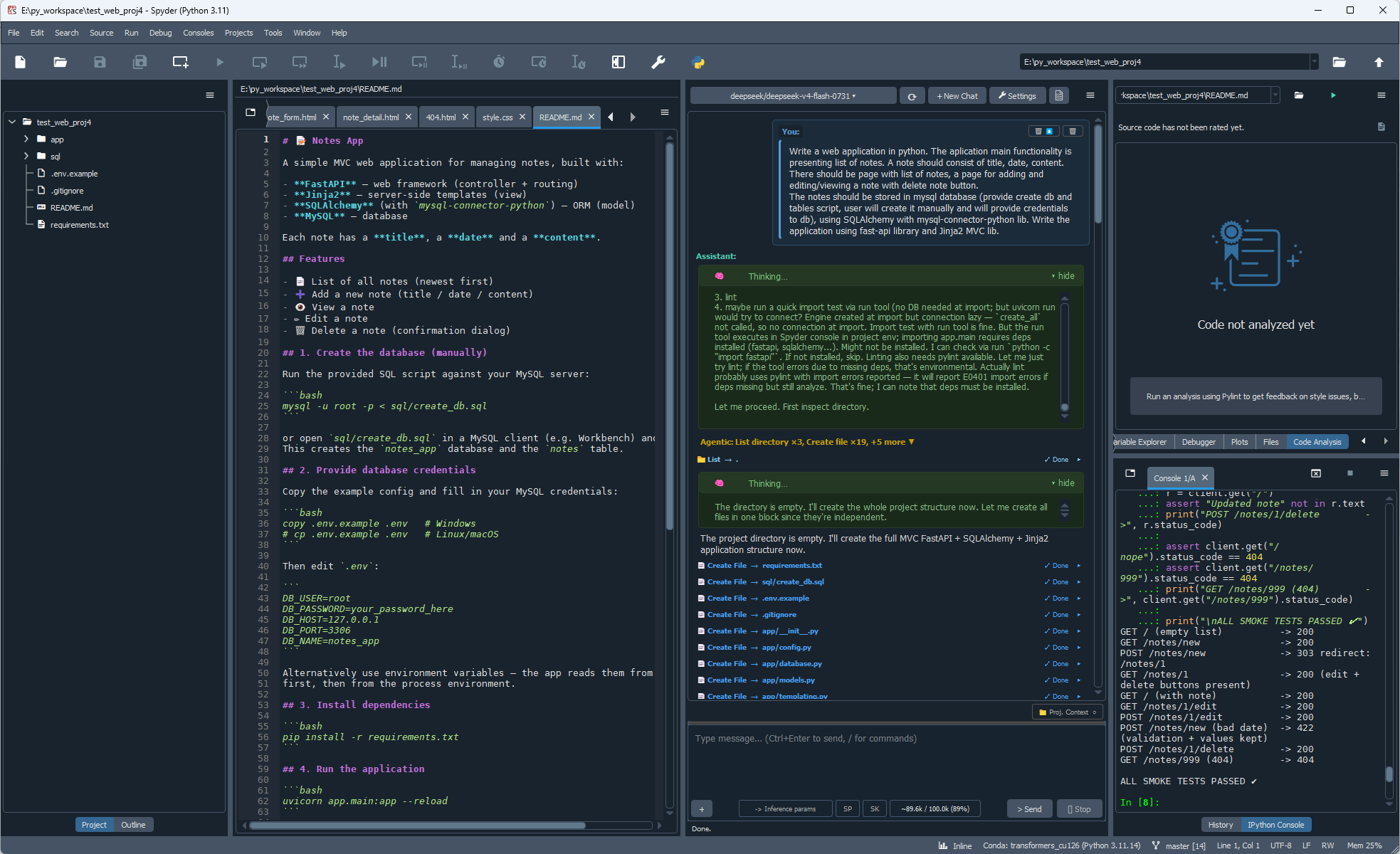Run code analysis with the green play icon

click(1333, 95)
